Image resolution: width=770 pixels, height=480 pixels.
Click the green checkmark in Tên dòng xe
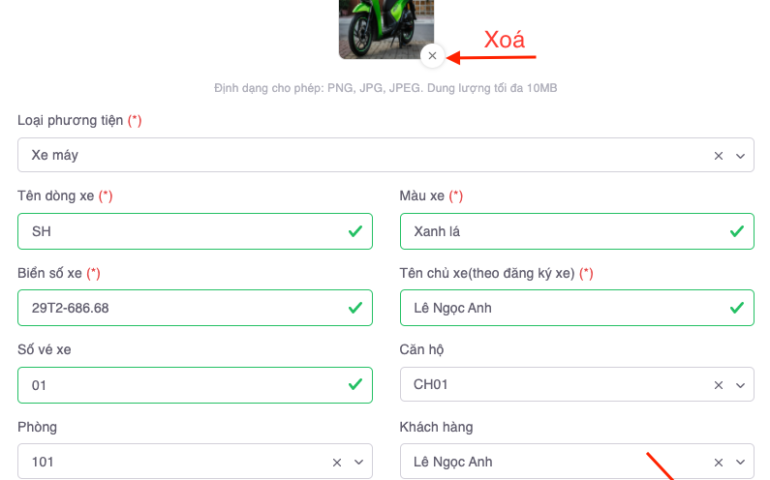[x=355, y=231]
